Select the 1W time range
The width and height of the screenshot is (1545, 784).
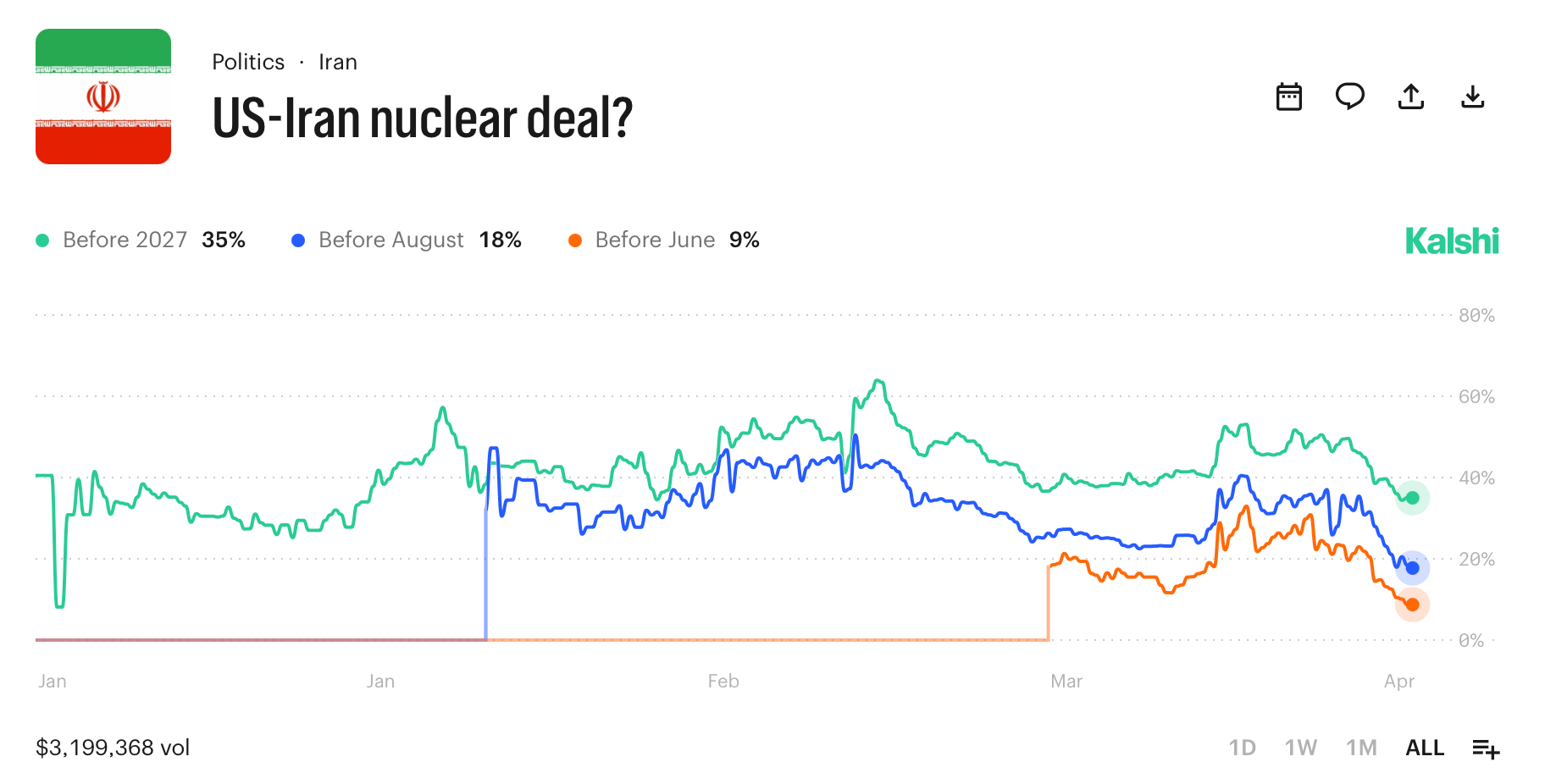(1300, 748)
